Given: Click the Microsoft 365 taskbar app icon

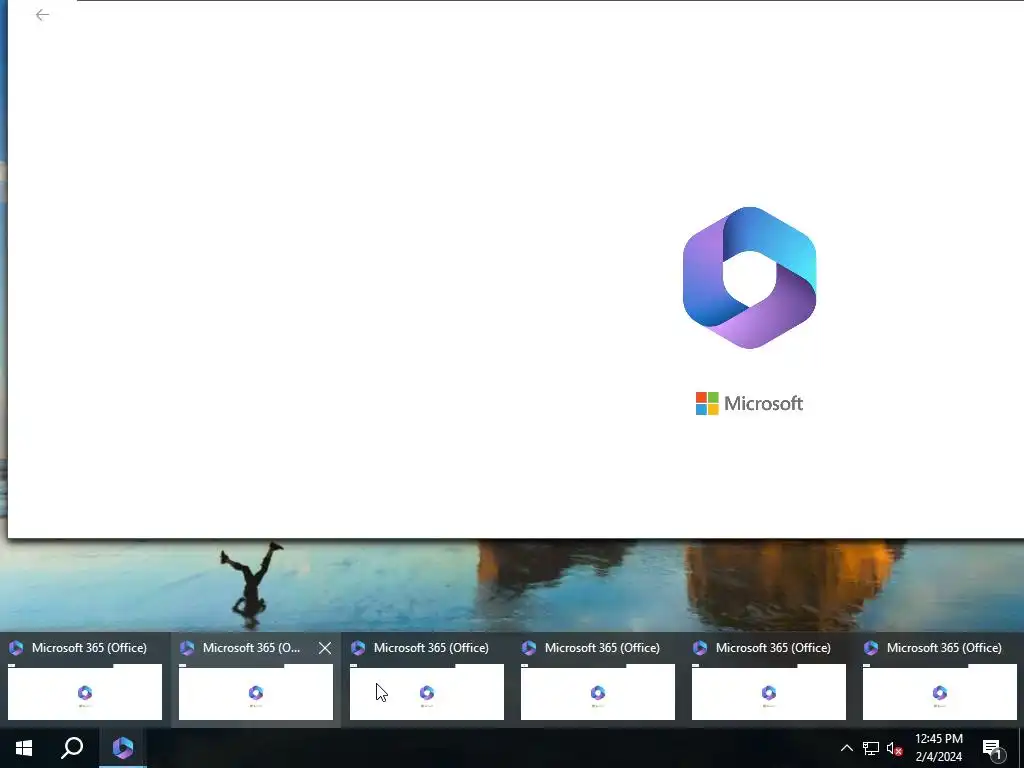Looking at the screenshot, I should tap(123, 748).
